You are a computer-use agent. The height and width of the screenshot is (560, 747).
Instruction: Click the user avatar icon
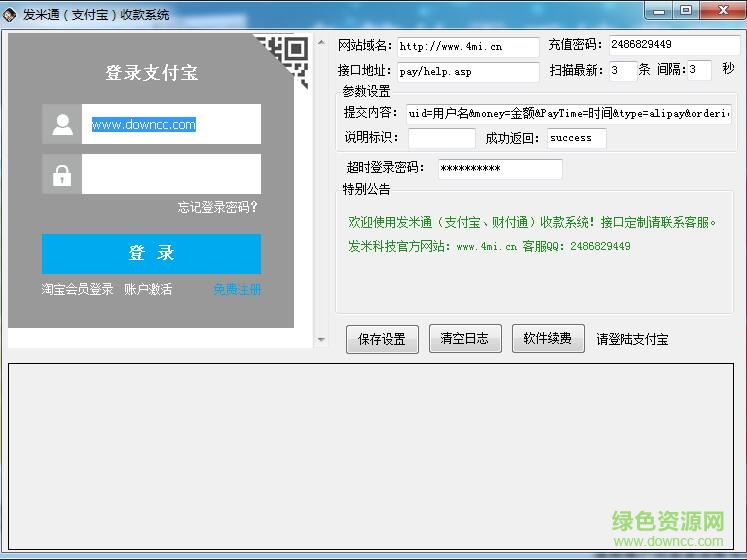click(62, 124)
